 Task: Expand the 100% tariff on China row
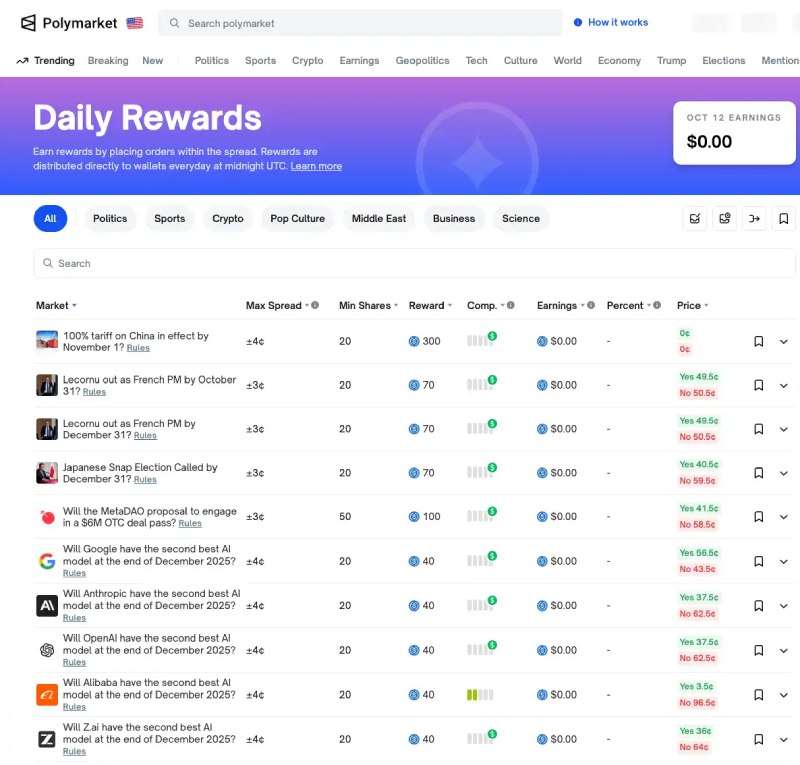784,341
